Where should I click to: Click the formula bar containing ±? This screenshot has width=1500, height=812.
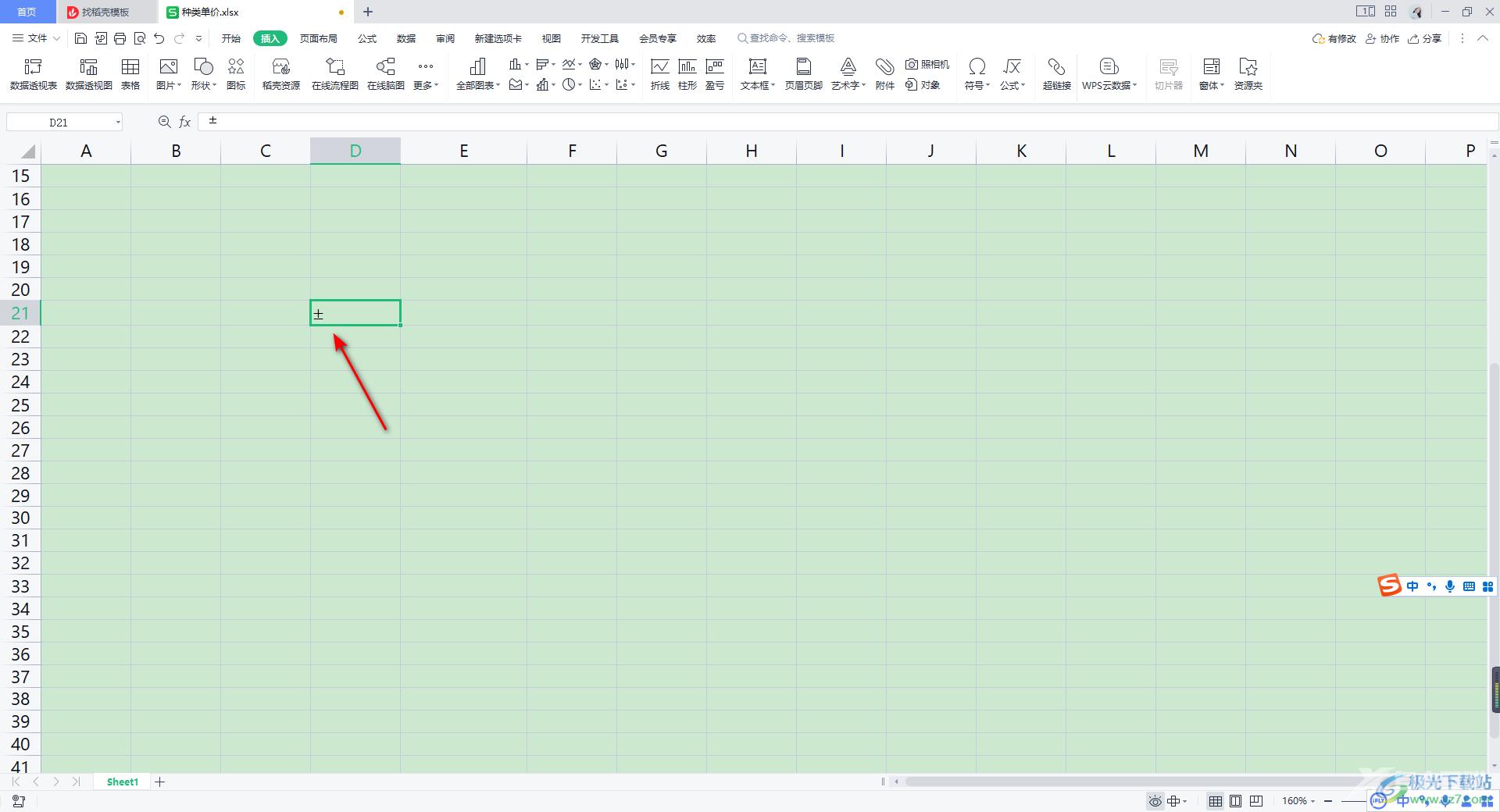[x=848, y=121]
